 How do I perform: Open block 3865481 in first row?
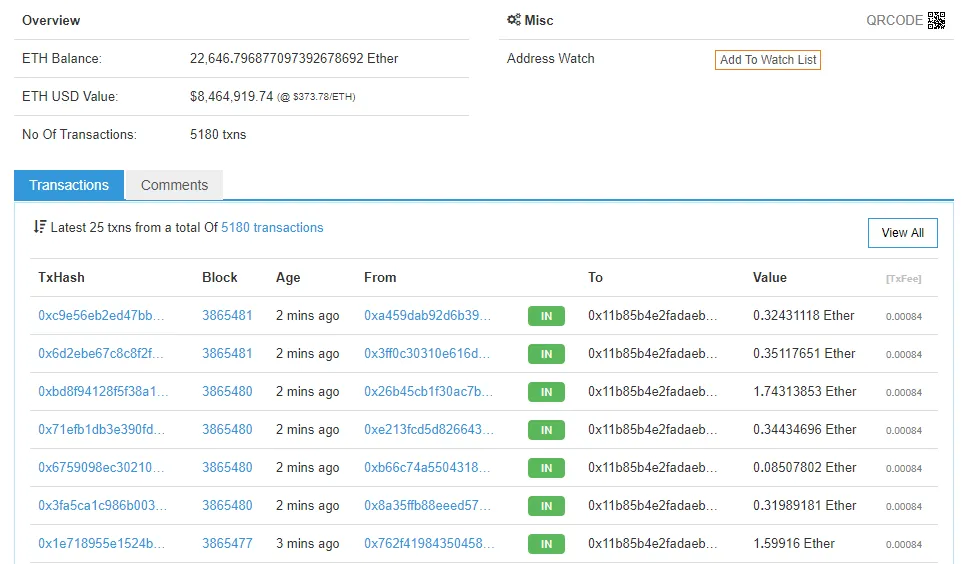pyautogui.click(x=227, y=315)
